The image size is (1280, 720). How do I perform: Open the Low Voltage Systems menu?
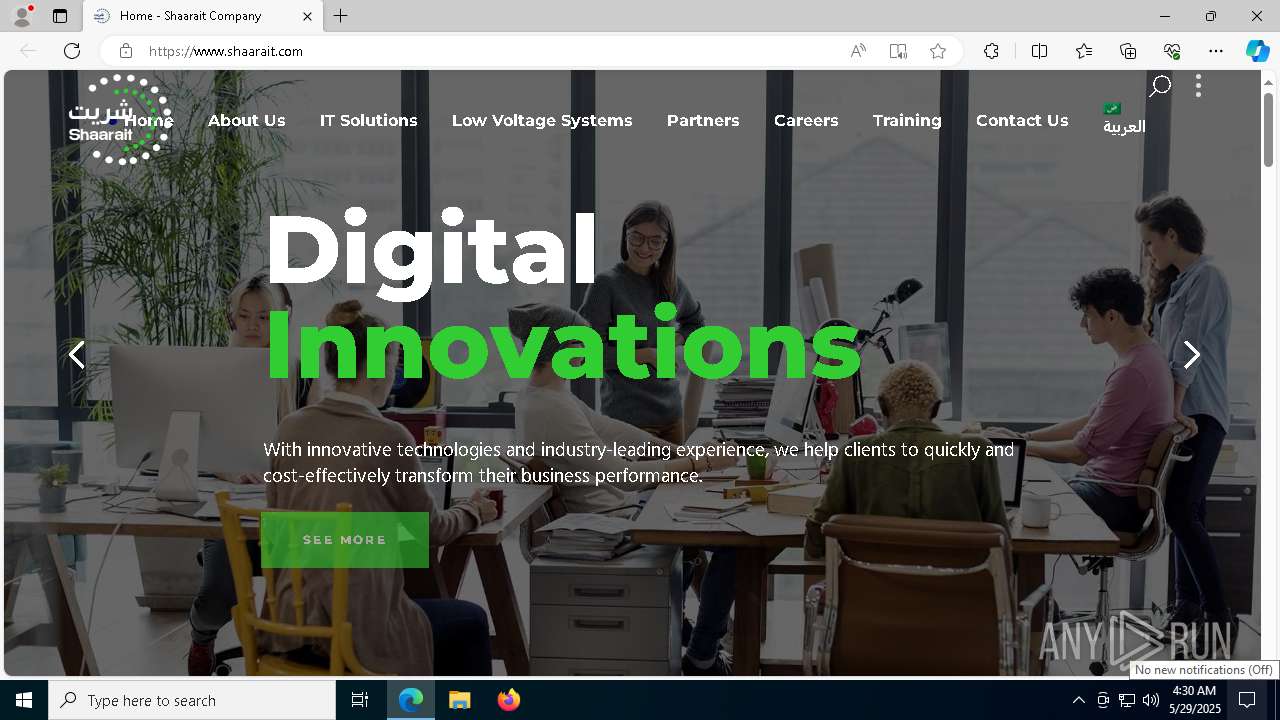pos(542,120)
